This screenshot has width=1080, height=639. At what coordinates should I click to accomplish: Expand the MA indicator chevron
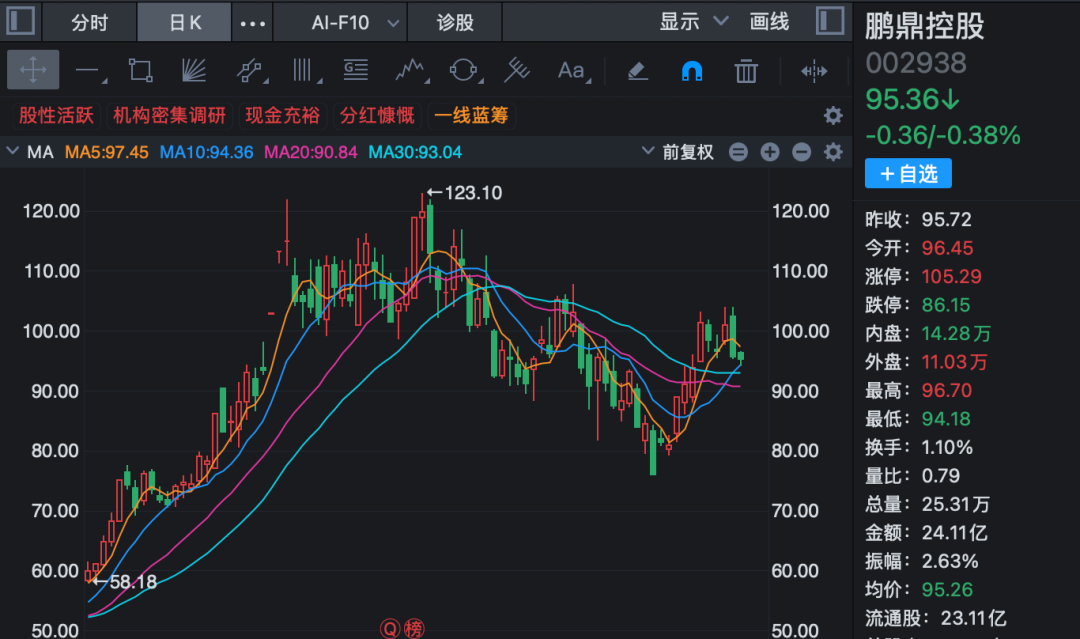click(x=12, y=151)
